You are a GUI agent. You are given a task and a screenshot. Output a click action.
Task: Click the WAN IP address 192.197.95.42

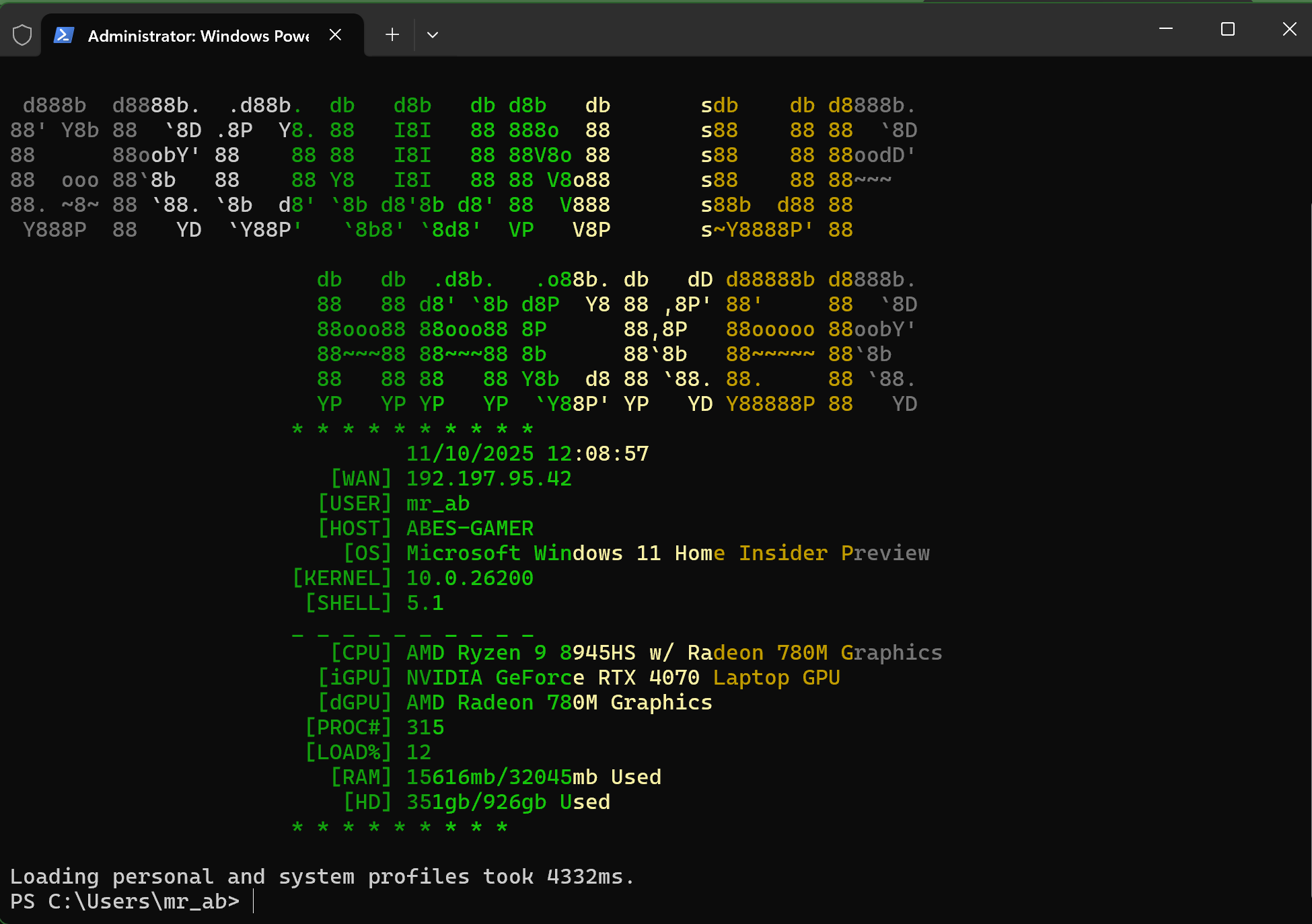489,479
